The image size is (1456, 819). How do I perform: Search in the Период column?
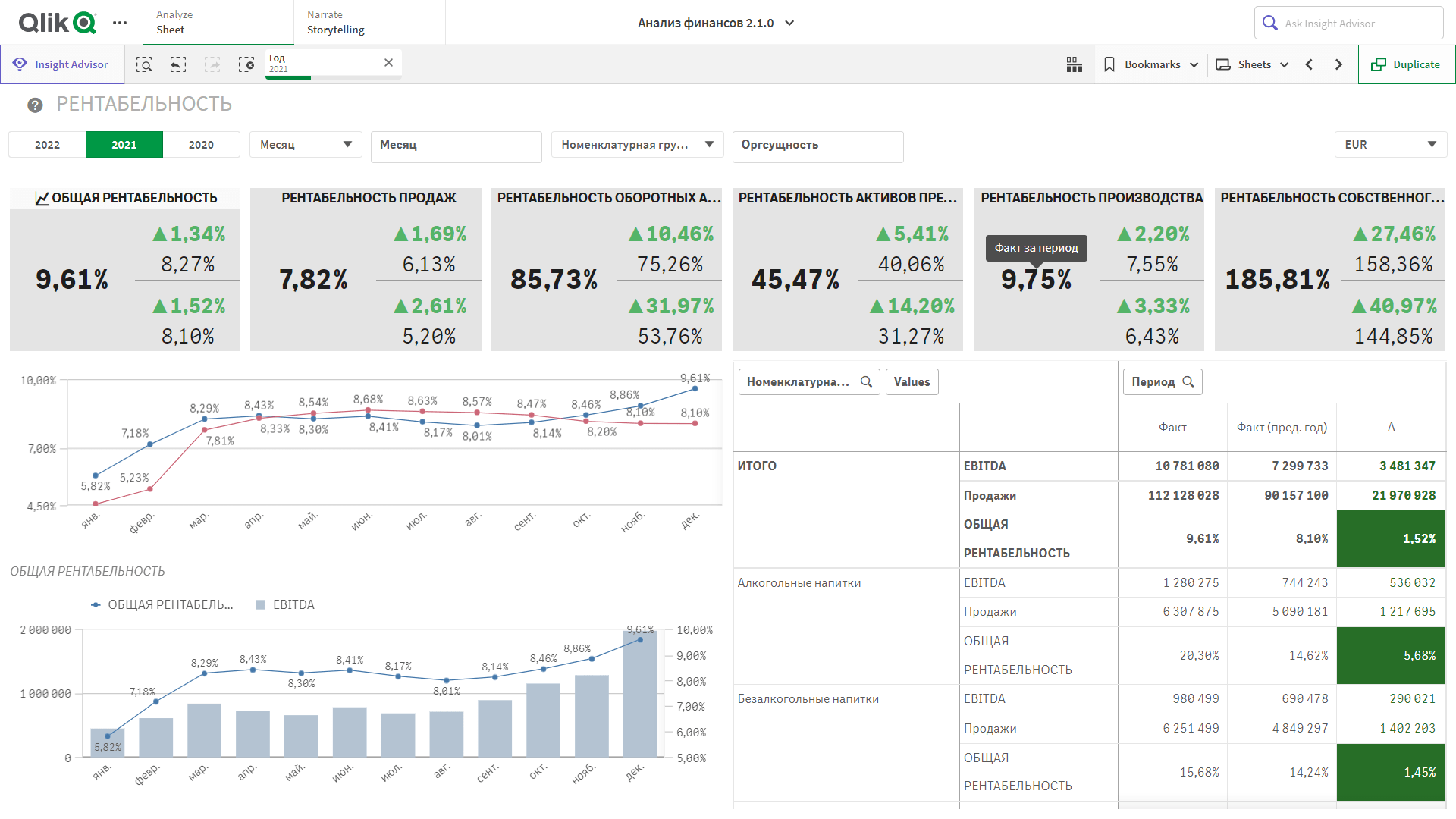[x=1188, y=382]
